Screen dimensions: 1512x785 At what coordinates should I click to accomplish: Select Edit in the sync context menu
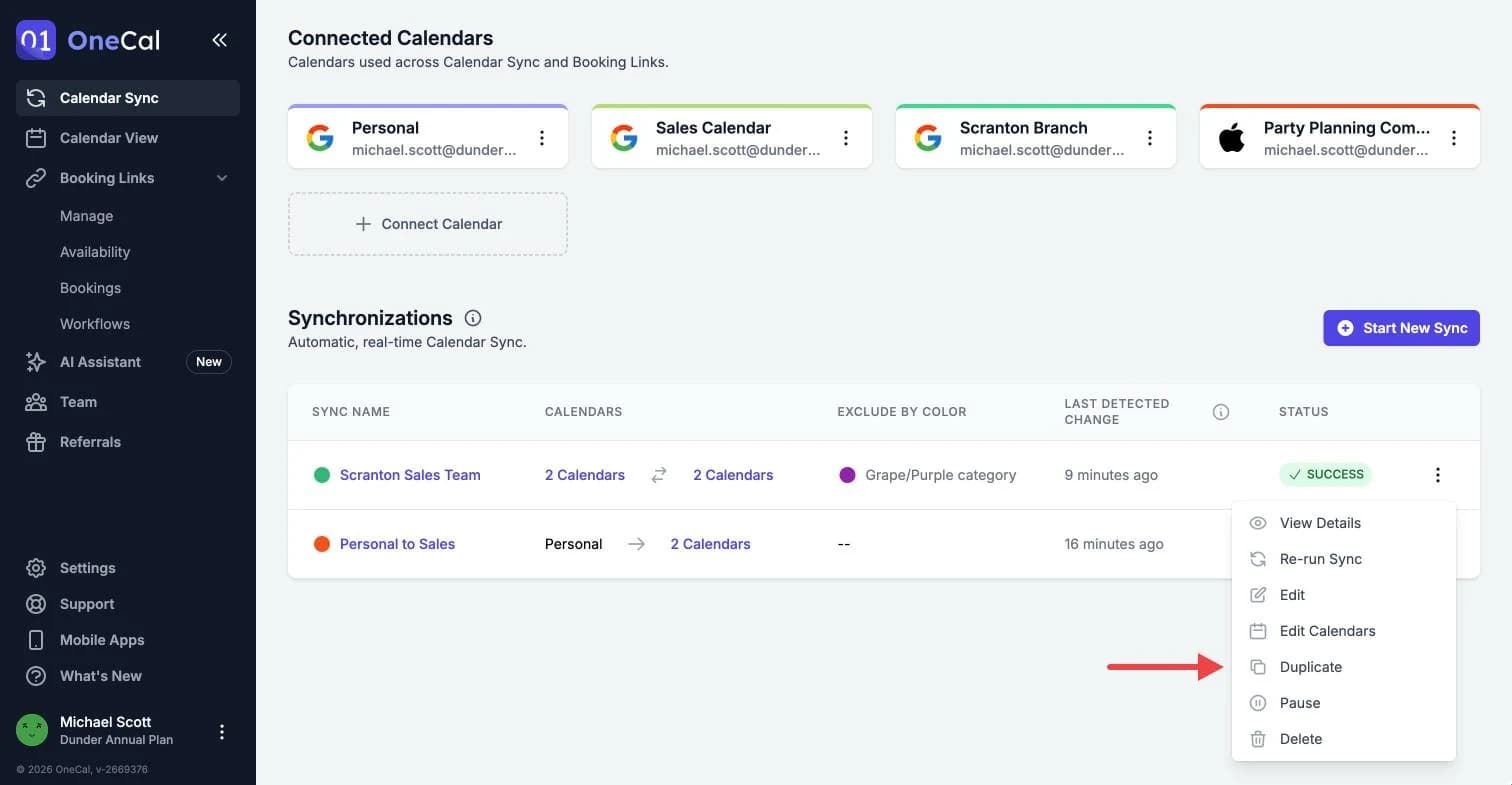pyautogui.click(x=1344, y=595)
